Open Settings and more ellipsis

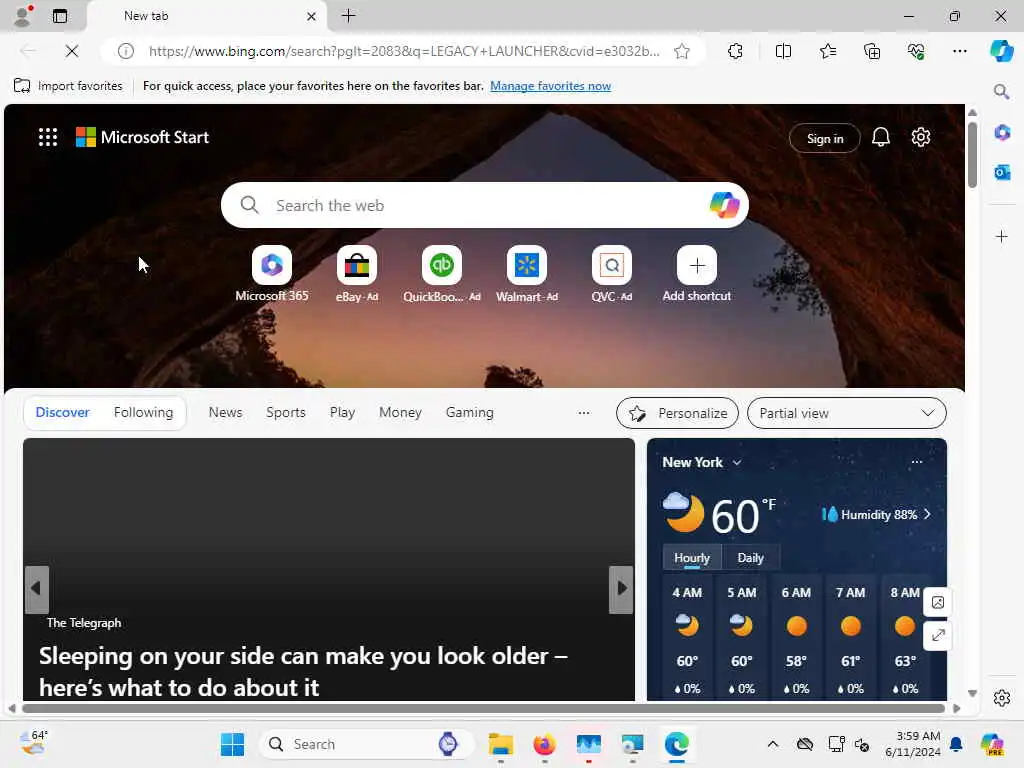[x=959, y=51]
